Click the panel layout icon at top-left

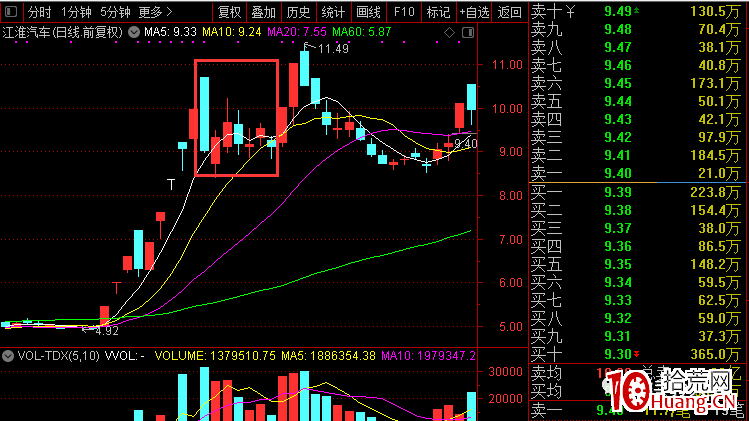[x=11, y=11]
